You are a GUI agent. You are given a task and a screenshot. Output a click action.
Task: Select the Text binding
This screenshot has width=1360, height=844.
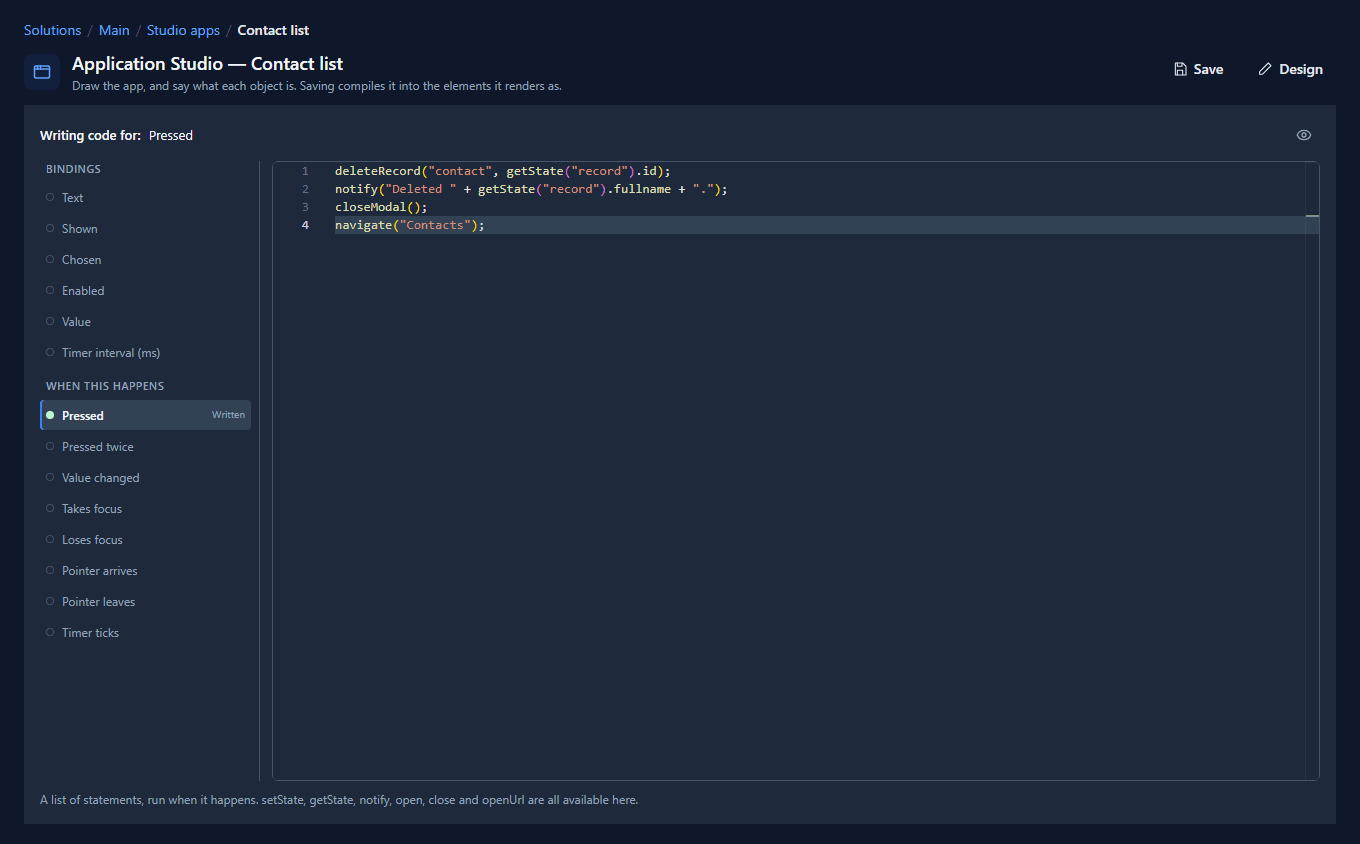145,198
